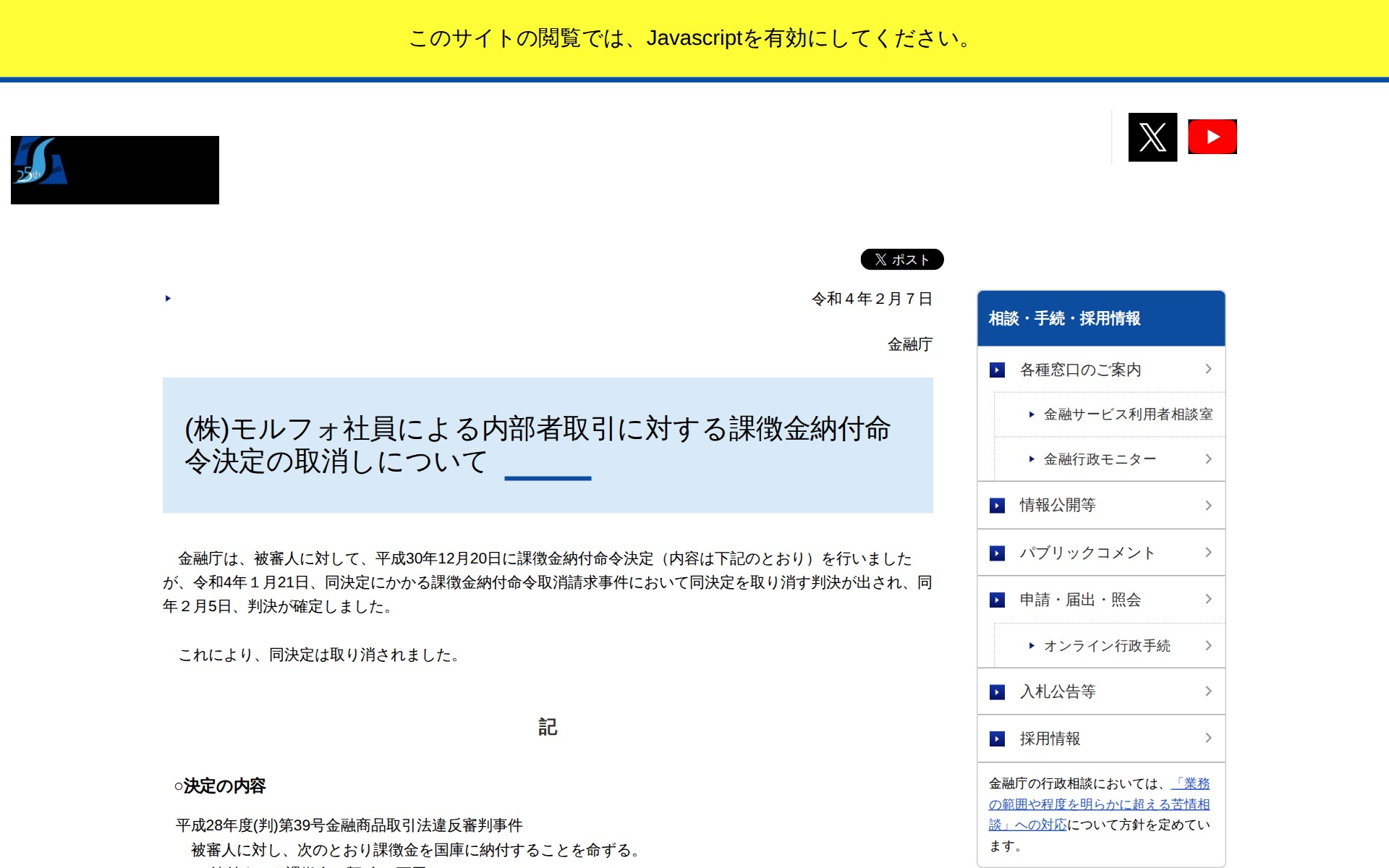Click the blue arrow icon beside 入札公告等
This screenshot has width=1389, height=868.
pos(997,692)
